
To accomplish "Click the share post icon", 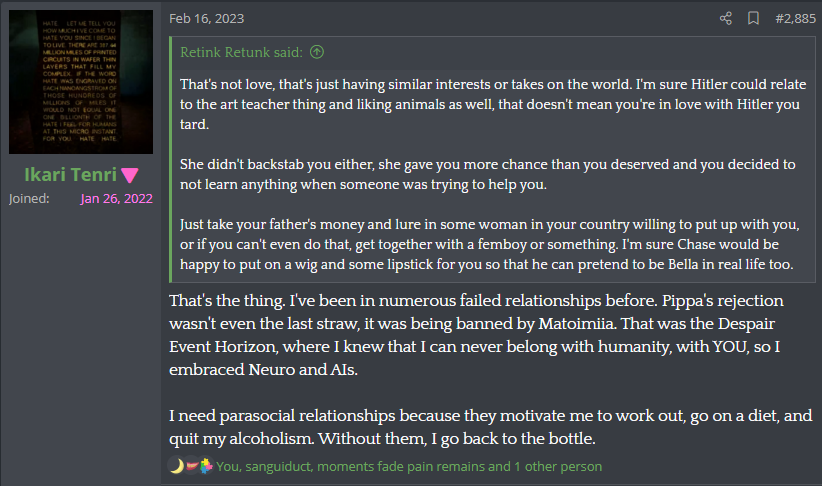I will click(726, 18).
